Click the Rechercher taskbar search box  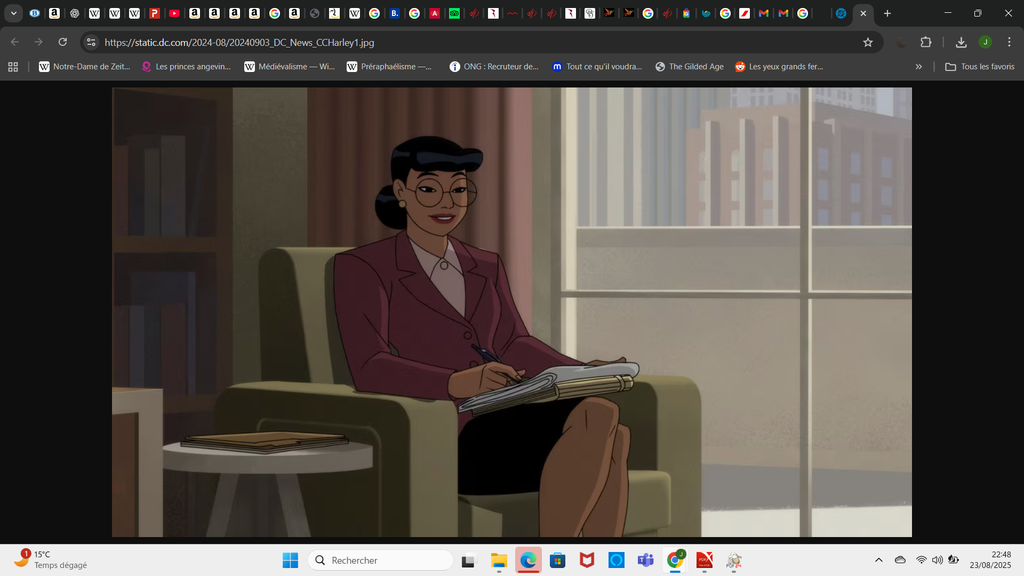380,560
